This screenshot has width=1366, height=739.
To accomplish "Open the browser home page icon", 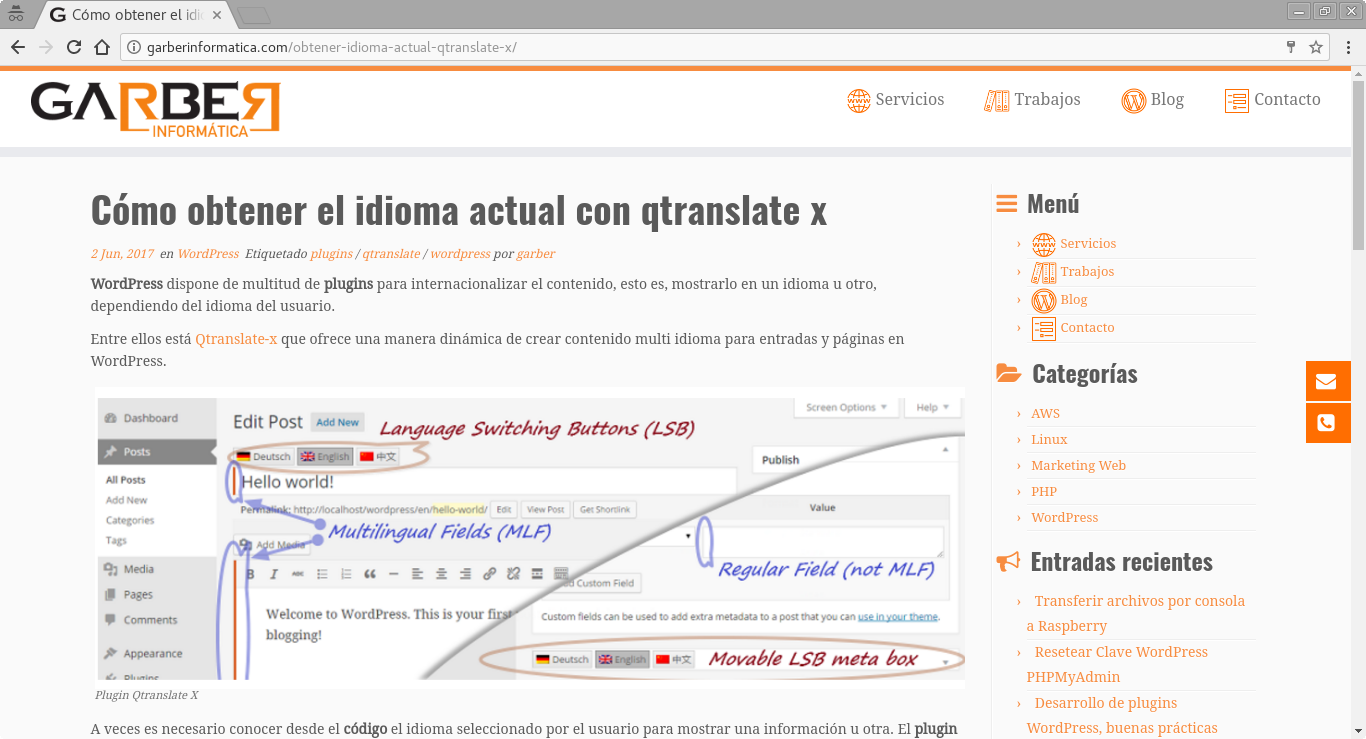I will click(x=101, y=47).
